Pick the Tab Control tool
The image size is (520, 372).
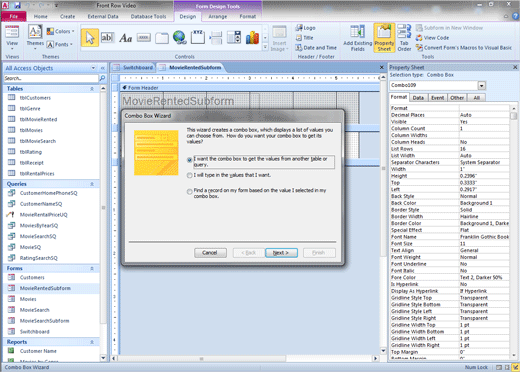click(x=162, y=38)
